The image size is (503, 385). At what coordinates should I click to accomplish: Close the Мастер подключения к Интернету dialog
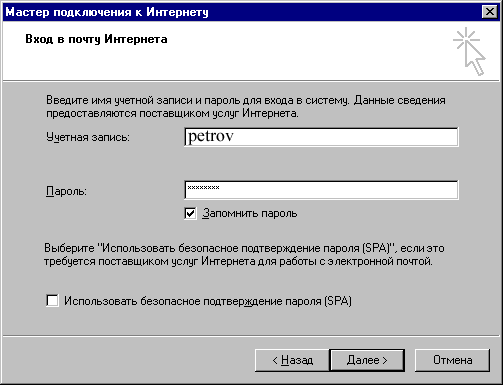tap(490, 12)
